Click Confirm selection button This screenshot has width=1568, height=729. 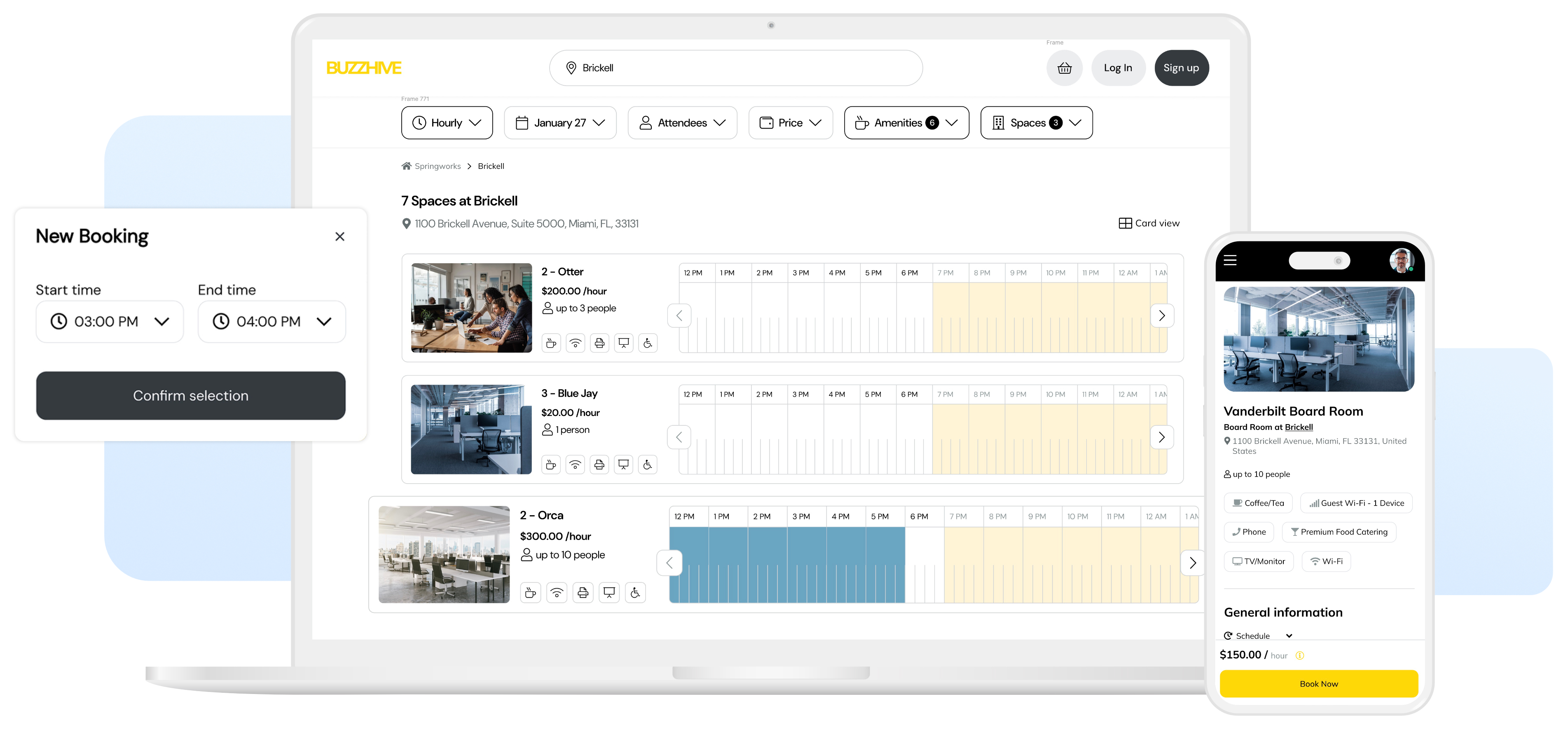(190, 395)
